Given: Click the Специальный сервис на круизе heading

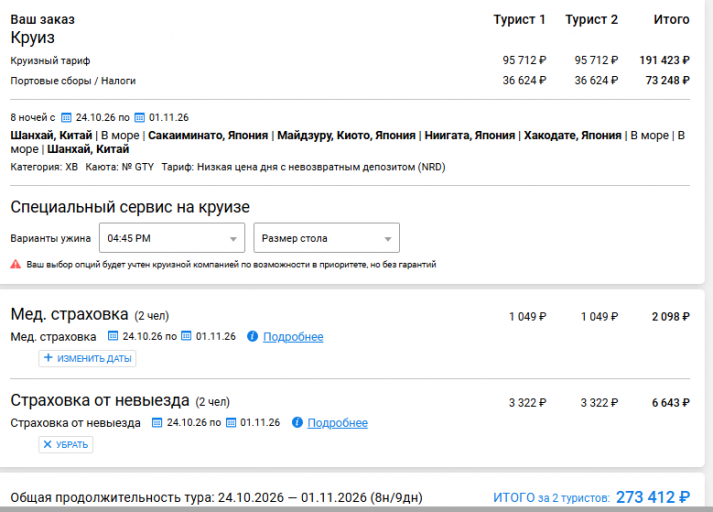Looking at the screenshot, I should 130,207.
